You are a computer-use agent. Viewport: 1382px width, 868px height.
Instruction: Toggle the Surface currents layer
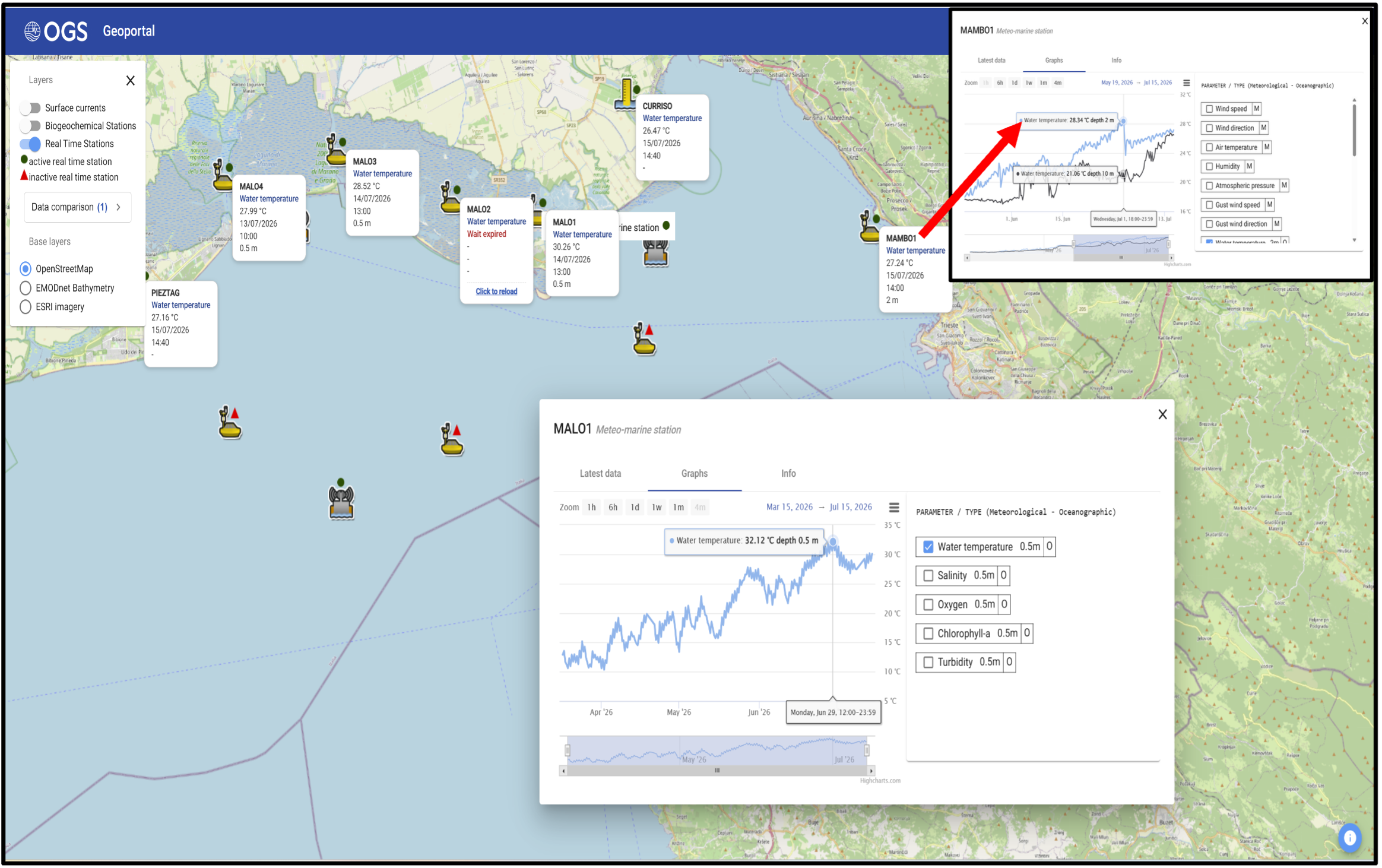pyautogui.click(x=30, y=108)
